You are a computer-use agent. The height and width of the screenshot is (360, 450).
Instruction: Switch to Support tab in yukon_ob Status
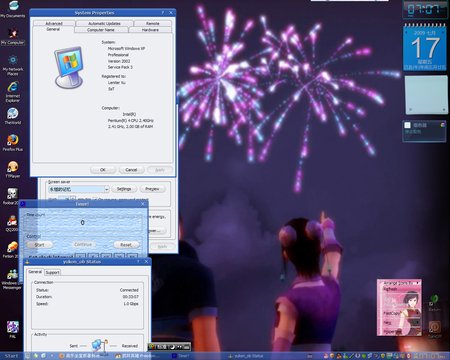point(53,272)
